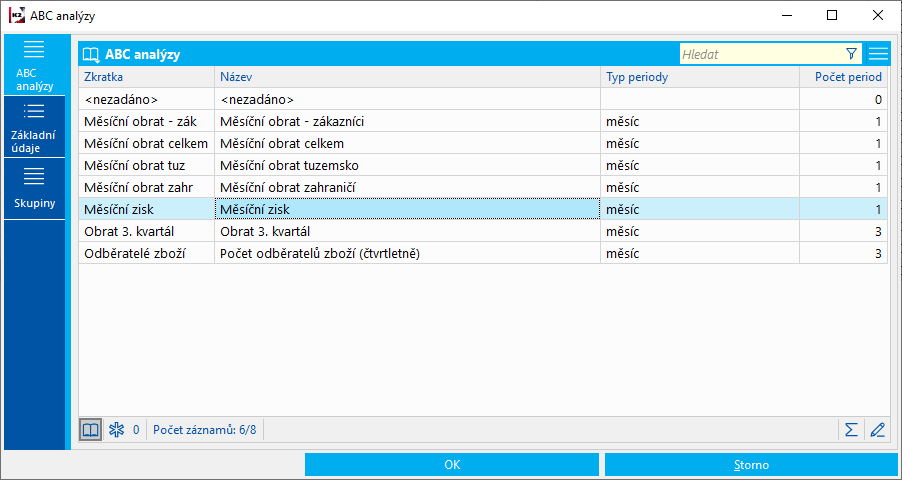Select the Měsíční obrat tuzemsko row
Viewport: 902px width, 480px height.
coord(483,166)
